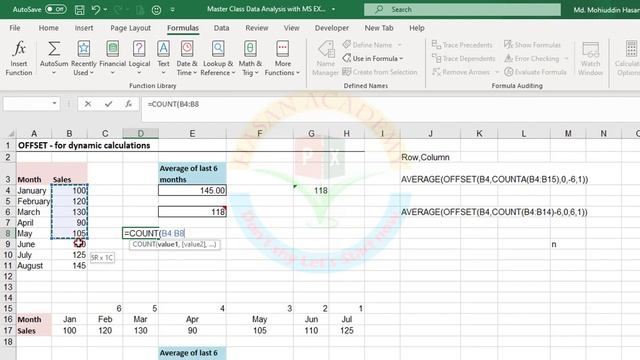The height and width of the screenshot is (360, 640).
Task: Click in the formula bar text =COUNT(B4:B8
Action: [173, 104]
